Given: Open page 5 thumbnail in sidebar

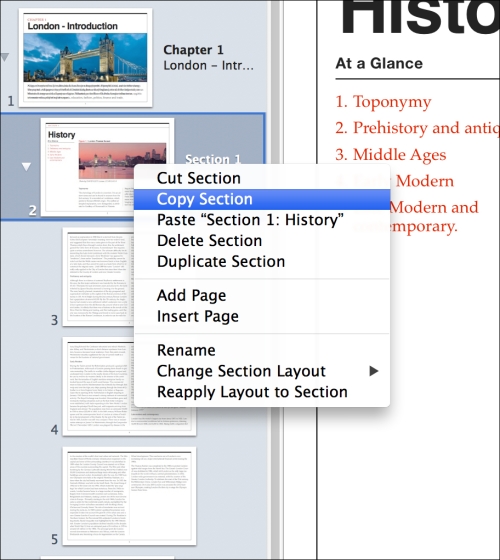Looking at the screenshot, I should click(129, 496).
